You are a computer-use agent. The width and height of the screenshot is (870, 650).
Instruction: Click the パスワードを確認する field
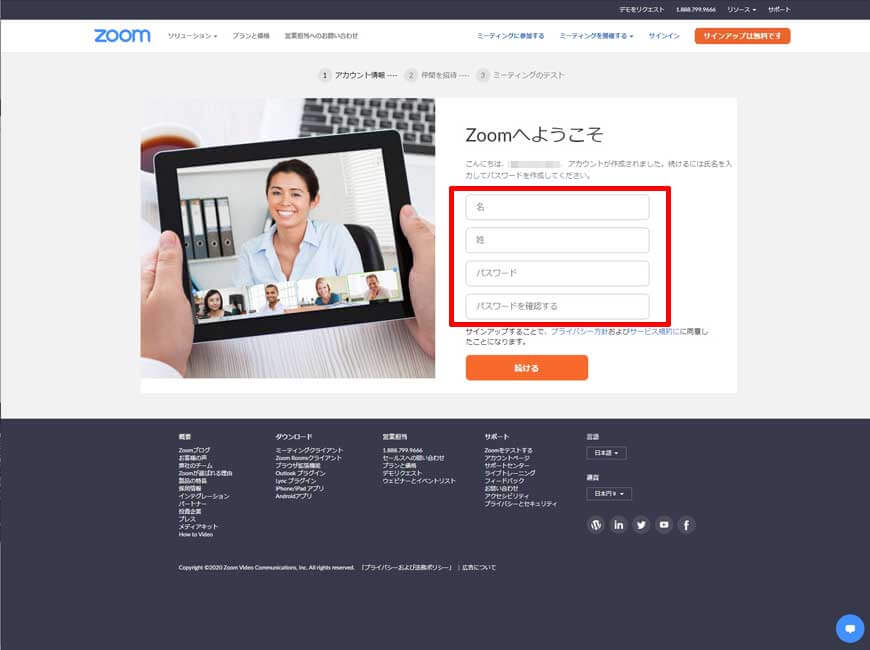[x=557, y=306]
